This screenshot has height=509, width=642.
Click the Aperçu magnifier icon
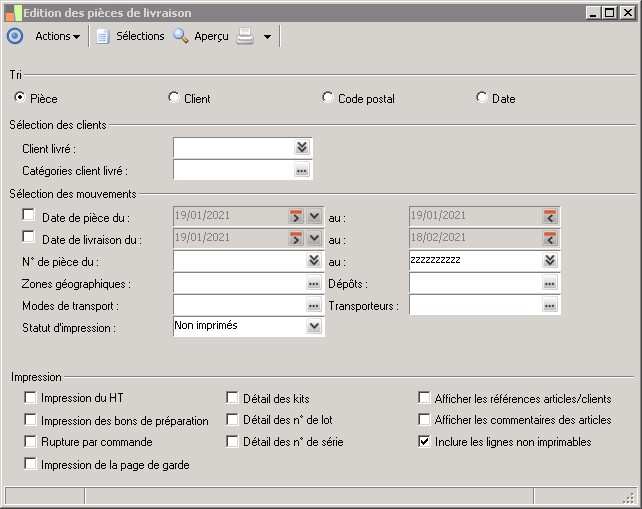click(180, 36)
